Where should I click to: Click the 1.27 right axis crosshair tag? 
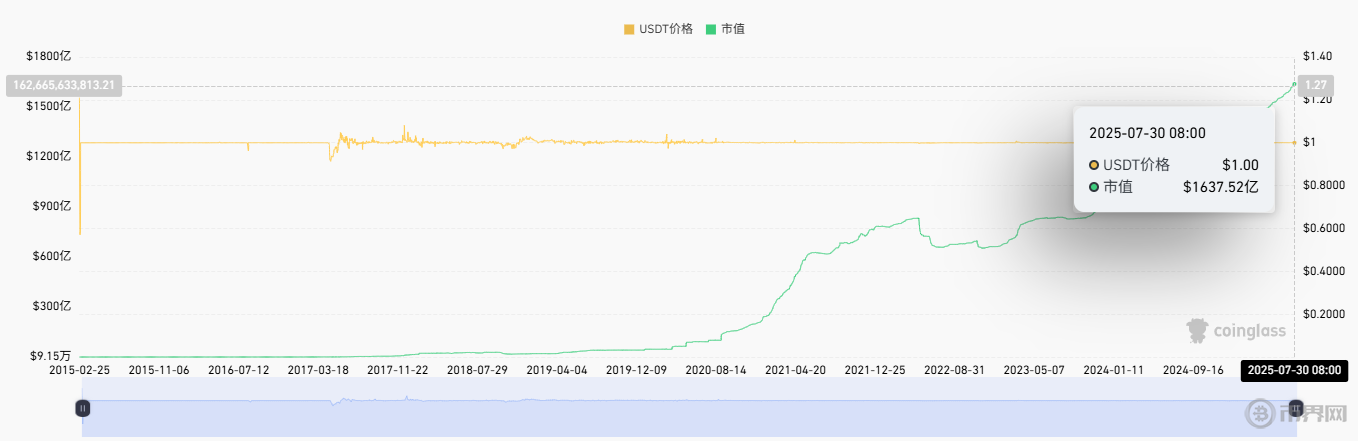pos(1315,86)
